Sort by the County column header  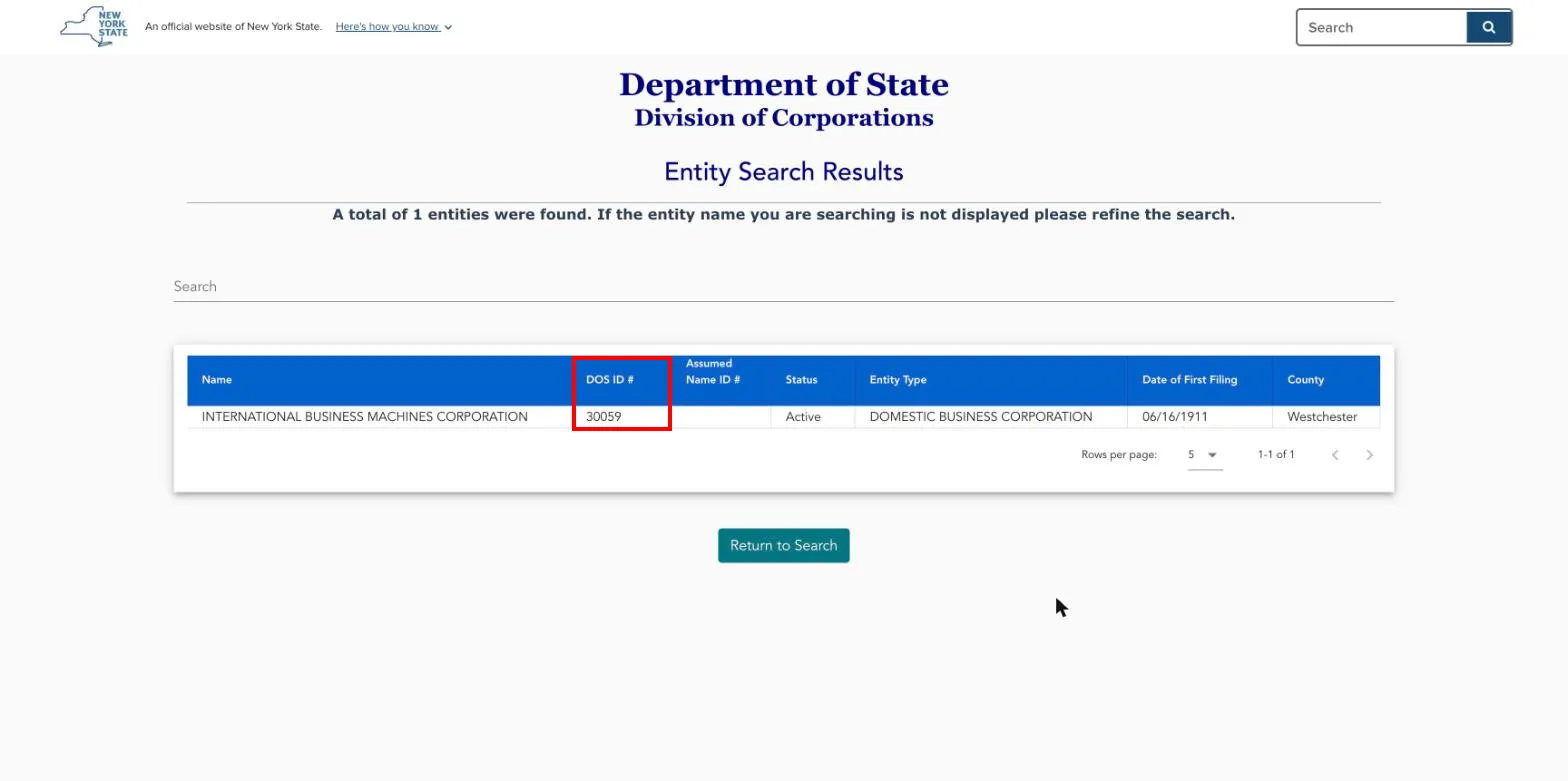coord(1306,380)
